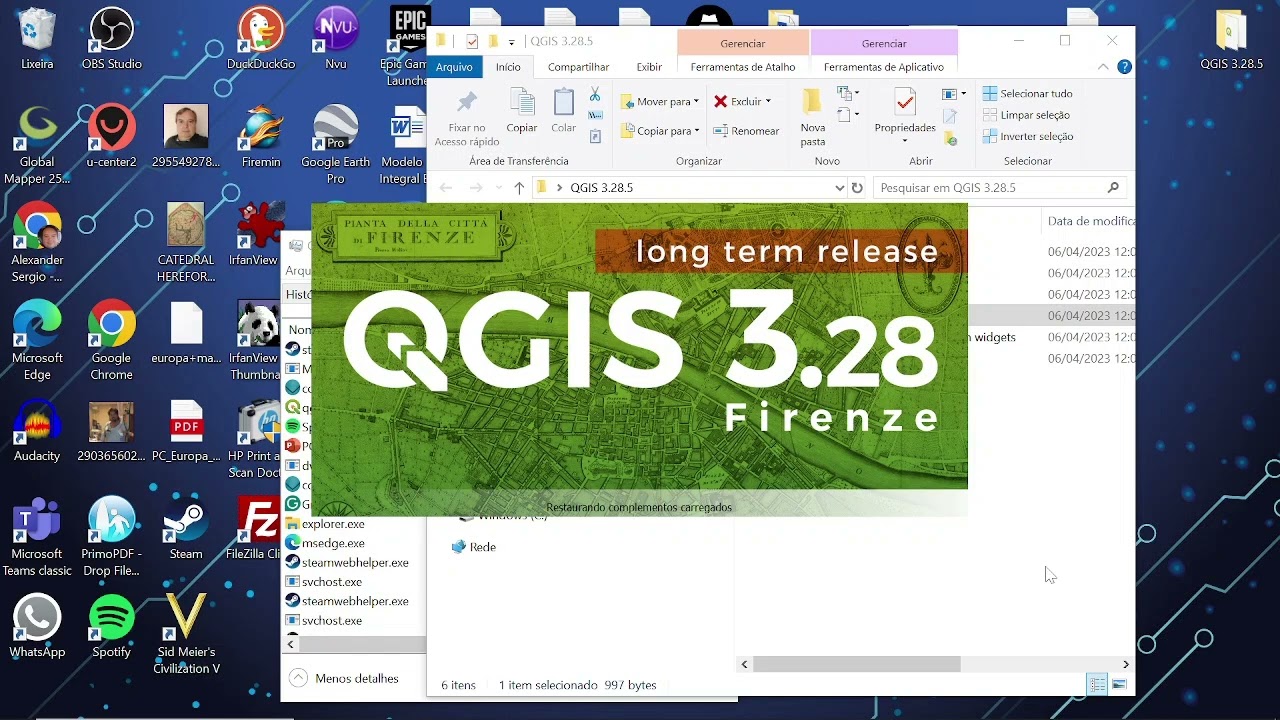This screenshot has width=1280, height=720.
Task: Select the FileZilla desktop shortcut
Action: [x=256, y=529]
